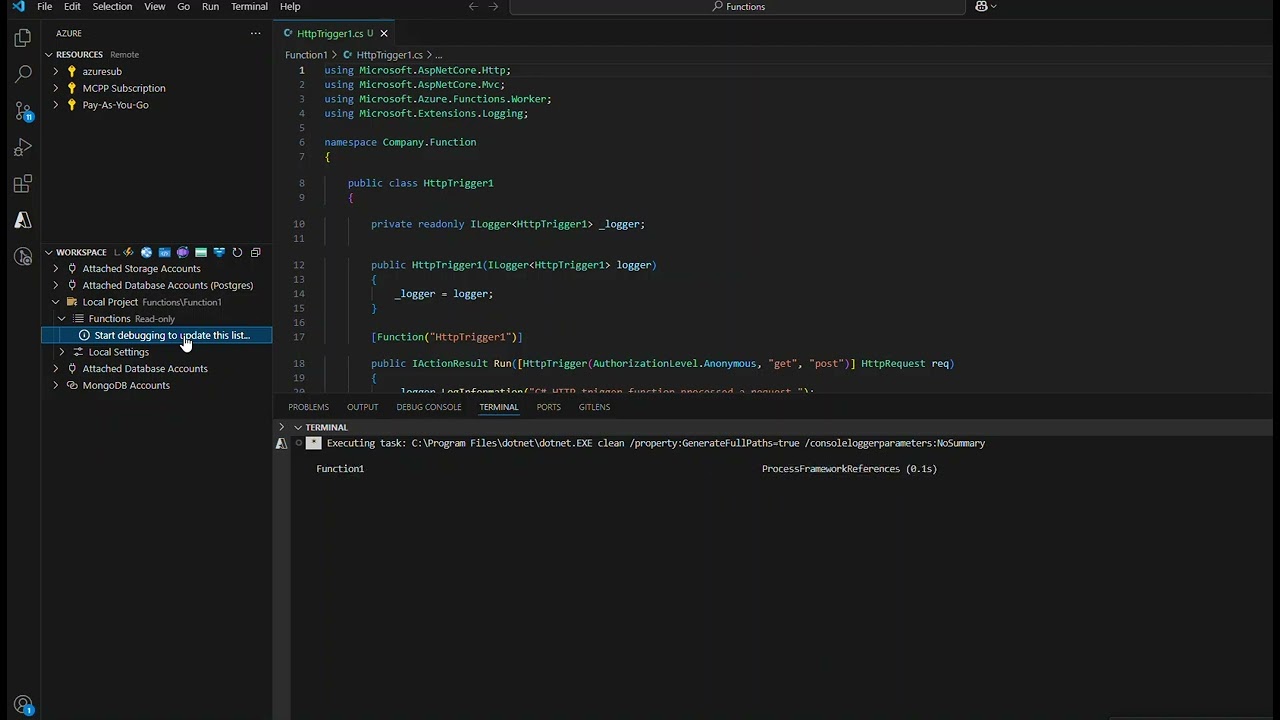Open the Go menu
Viewport: 1280px width, 720px height.
tap(183, 6)
